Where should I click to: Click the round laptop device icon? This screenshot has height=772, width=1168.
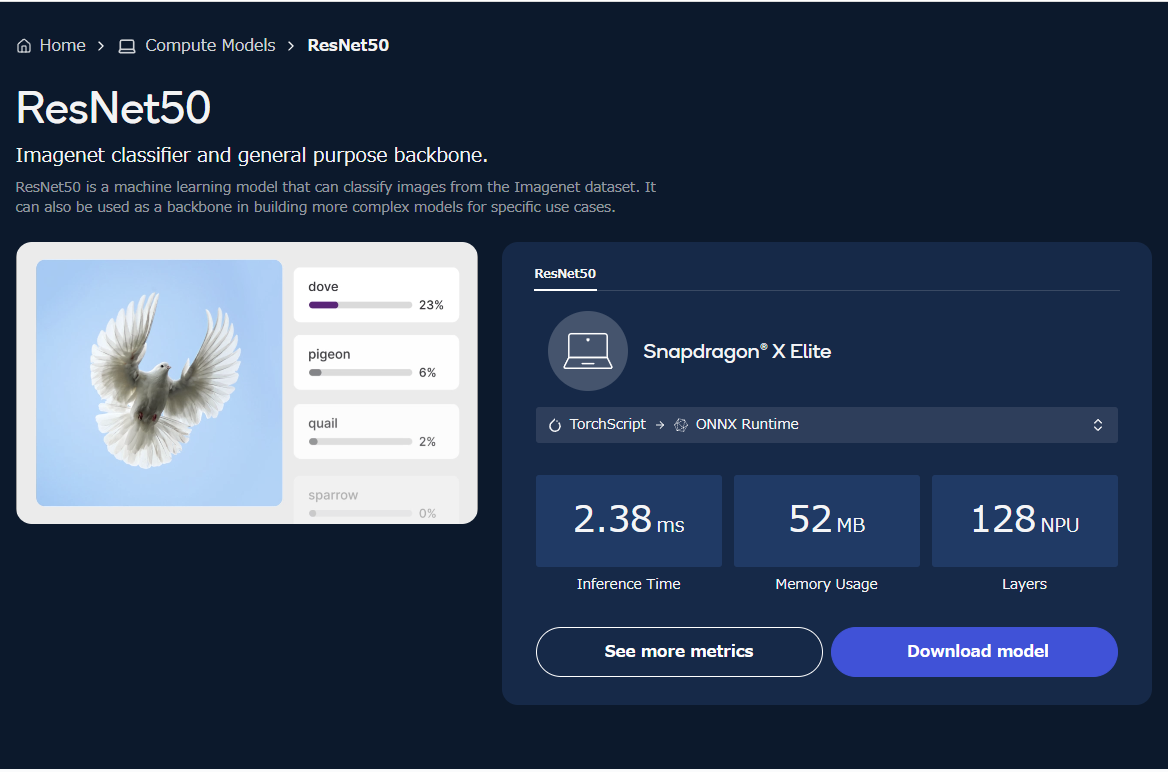(x=588, y=351)
